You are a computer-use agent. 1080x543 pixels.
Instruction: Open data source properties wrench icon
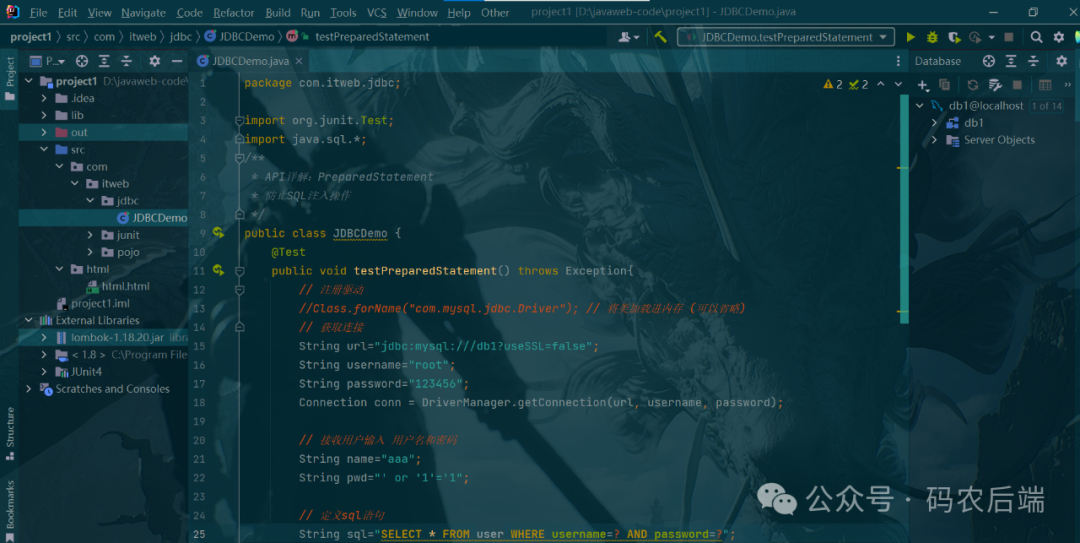pyautogui.click(x=995, y=85)
